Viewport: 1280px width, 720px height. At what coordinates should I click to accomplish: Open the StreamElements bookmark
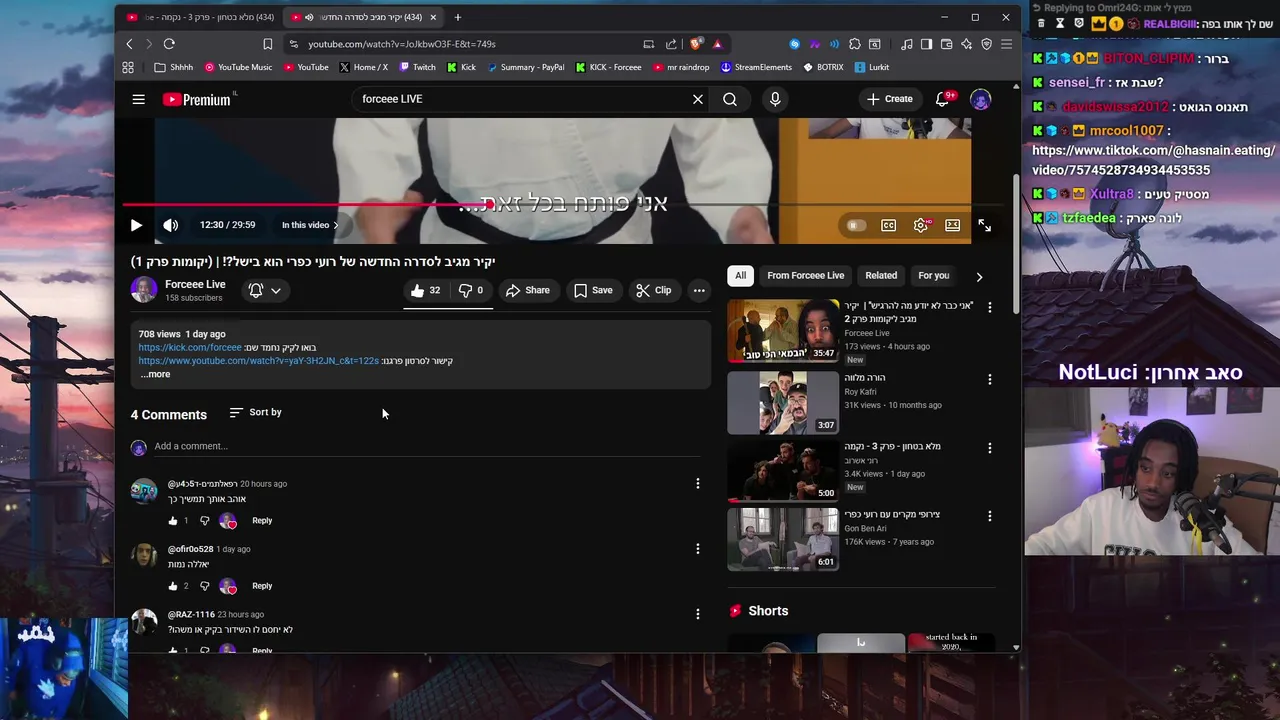point(755,68)
